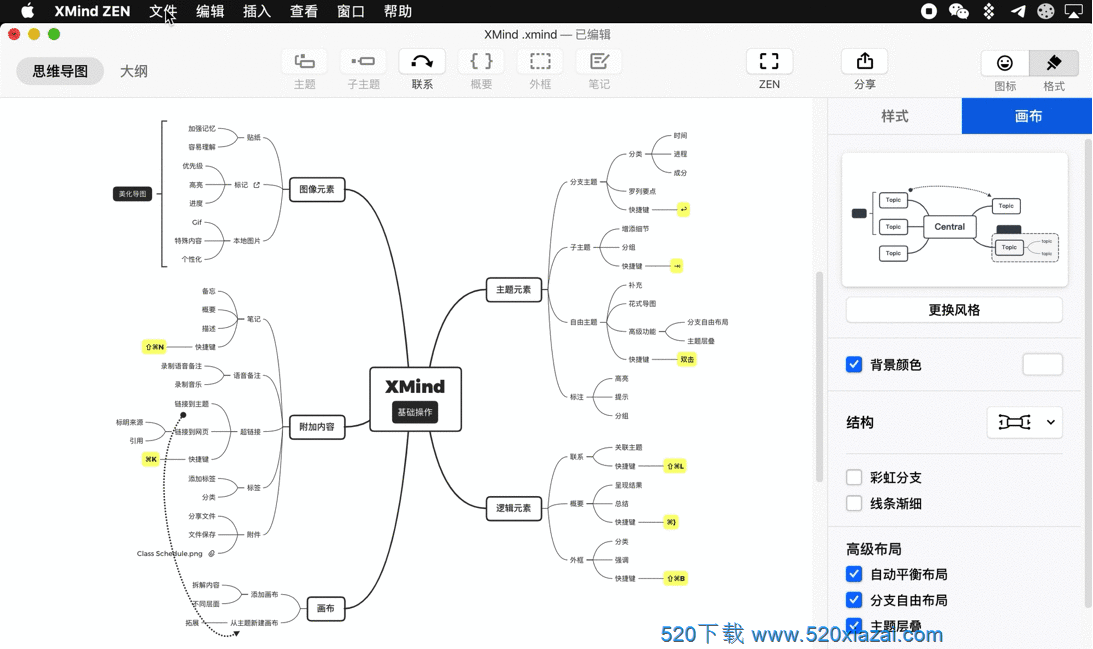Open the 结构 structure dropdown
Viewport: 1093px width, 649px height.
click(1025, 422)
